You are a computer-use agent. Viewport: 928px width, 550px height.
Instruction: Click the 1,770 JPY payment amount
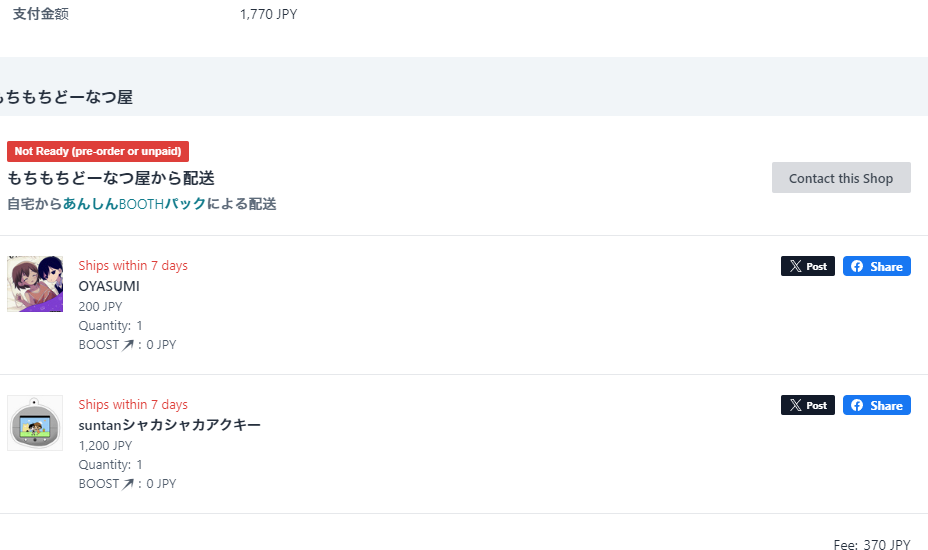(268, 14)
